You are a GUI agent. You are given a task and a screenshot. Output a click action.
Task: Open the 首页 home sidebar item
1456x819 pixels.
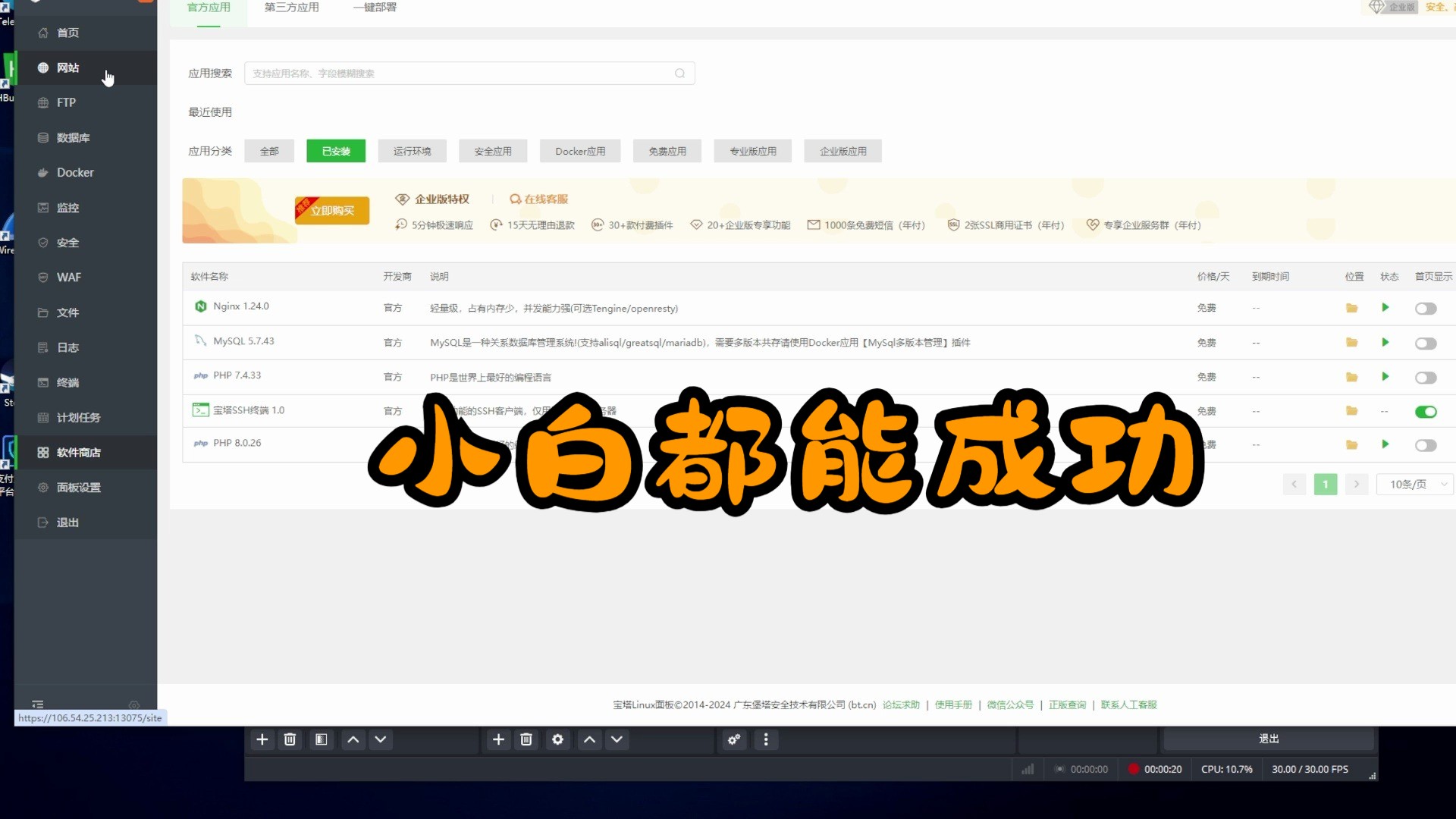85,33
